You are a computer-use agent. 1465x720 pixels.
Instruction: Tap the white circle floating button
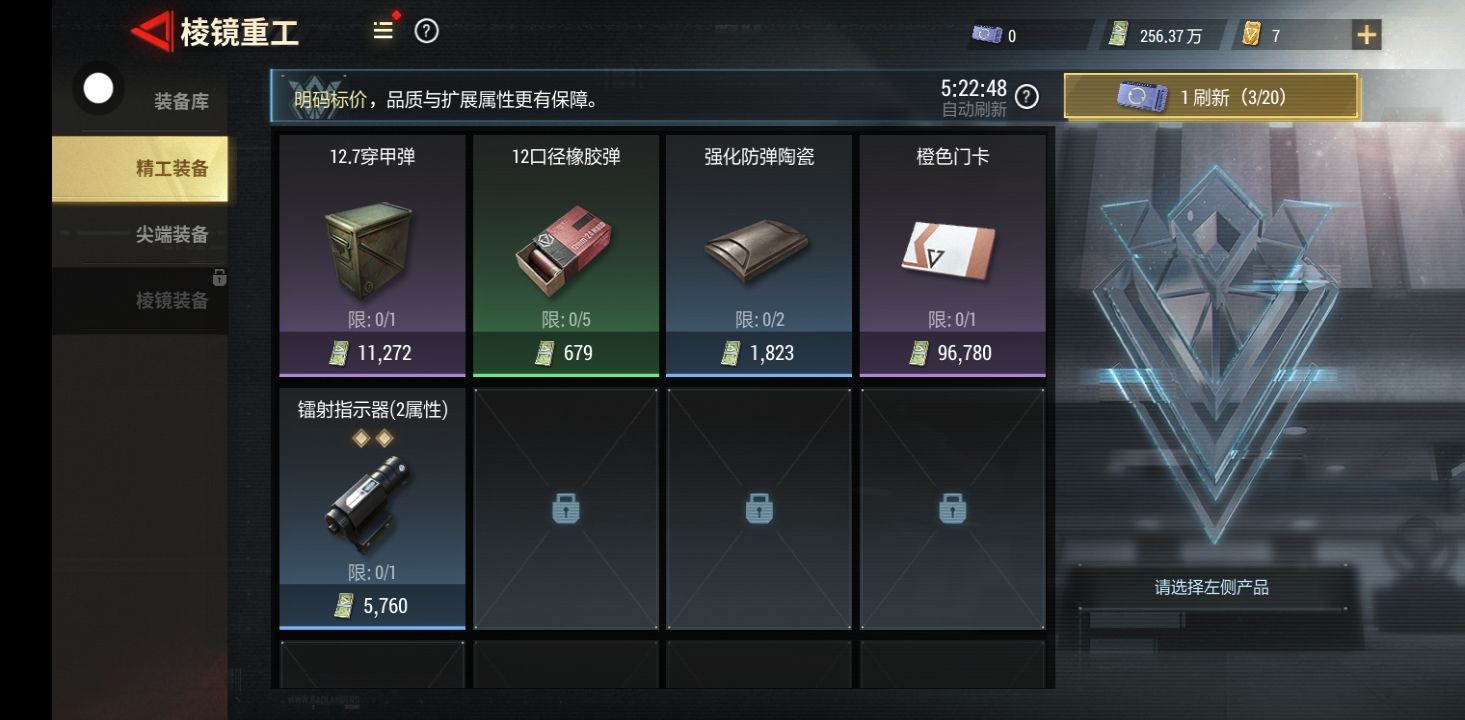[x=98, y=89]
